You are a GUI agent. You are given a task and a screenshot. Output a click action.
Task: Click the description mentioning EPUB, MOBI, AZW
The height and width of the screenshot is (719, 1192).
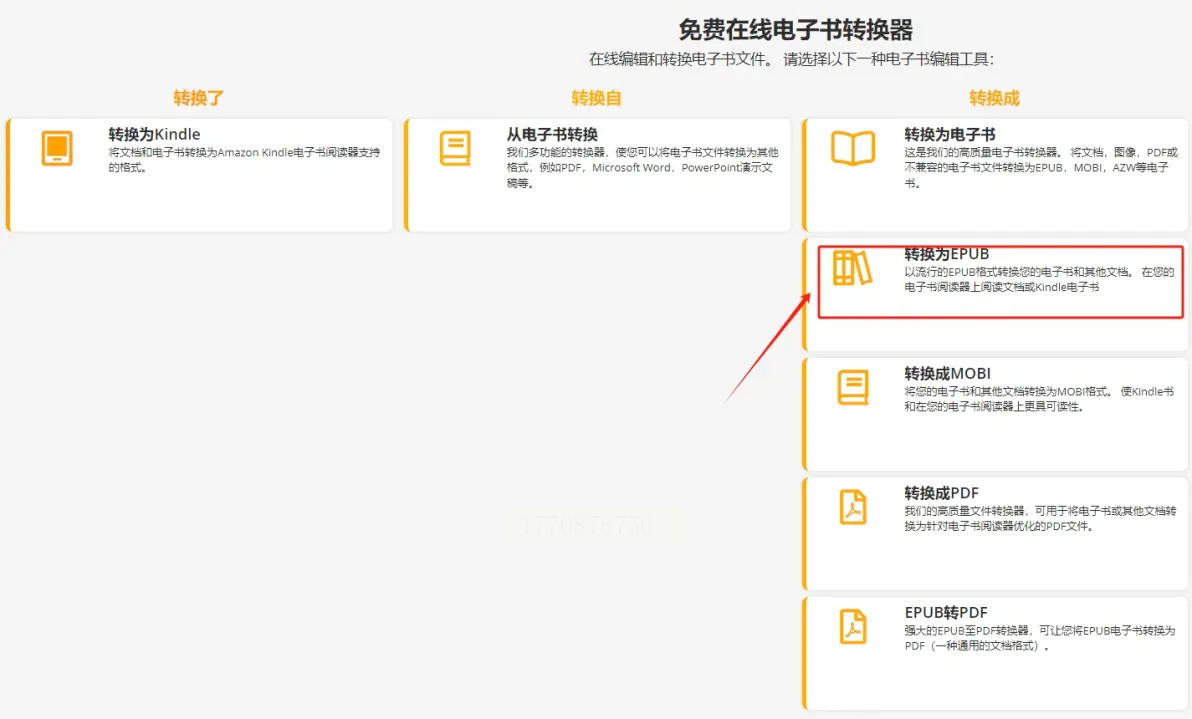(x=1041, y=167)
